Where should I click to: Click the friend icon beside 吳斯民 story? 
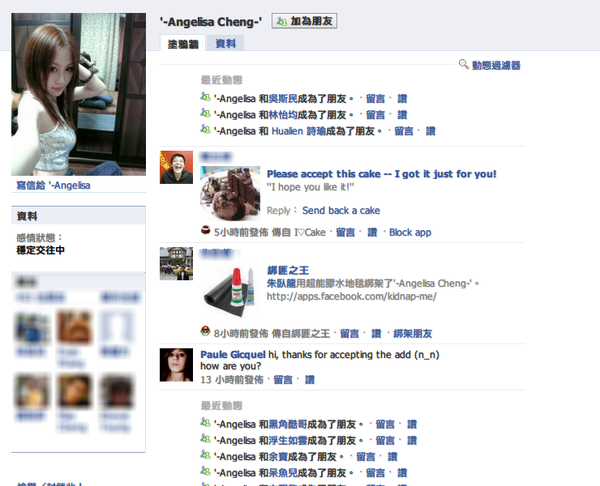click(x=205, y=97)
